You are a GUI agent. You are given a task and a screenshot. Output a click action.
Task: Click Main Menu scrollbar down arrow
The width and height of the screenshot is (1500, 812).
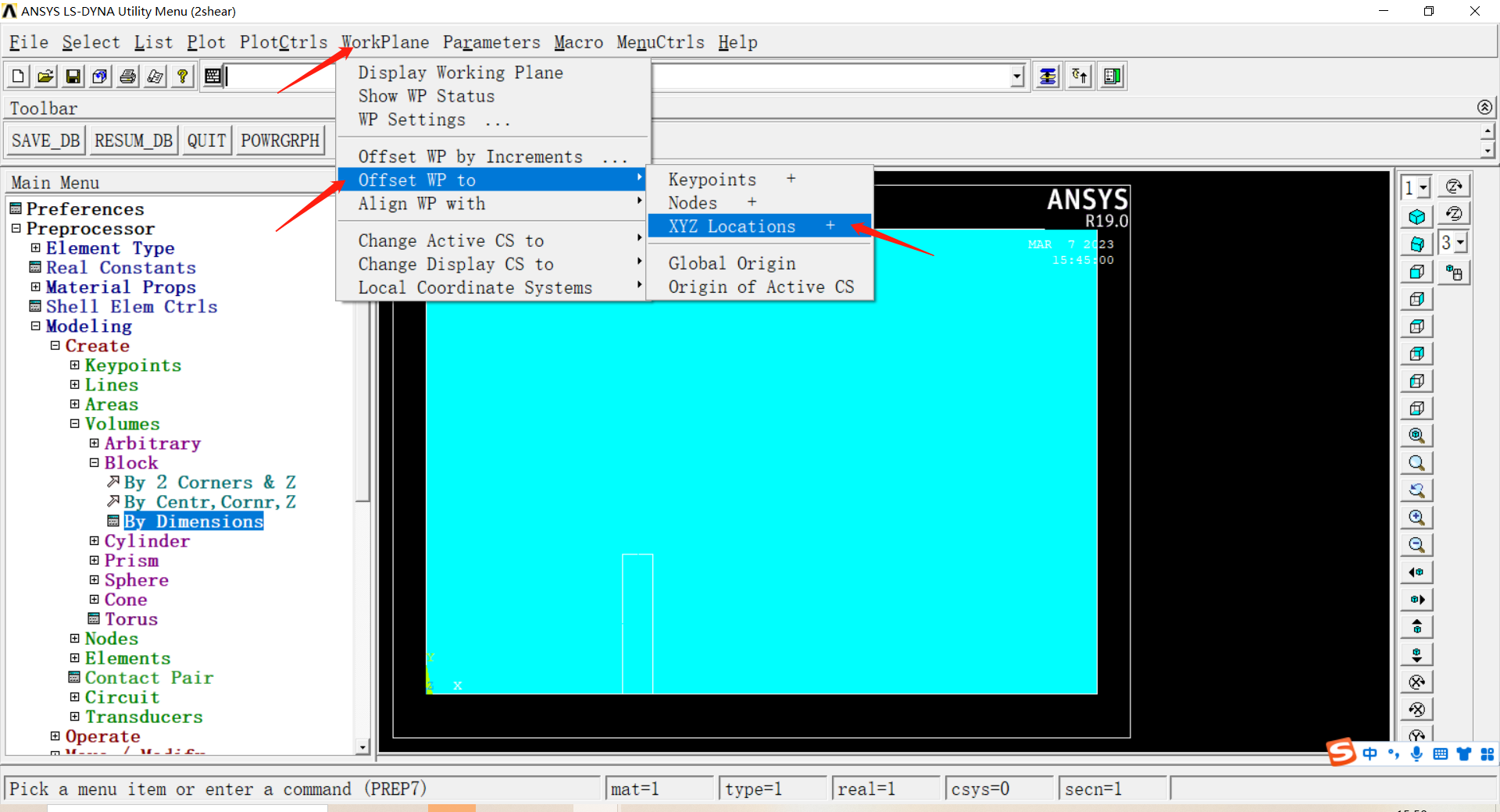pos(362,747)
